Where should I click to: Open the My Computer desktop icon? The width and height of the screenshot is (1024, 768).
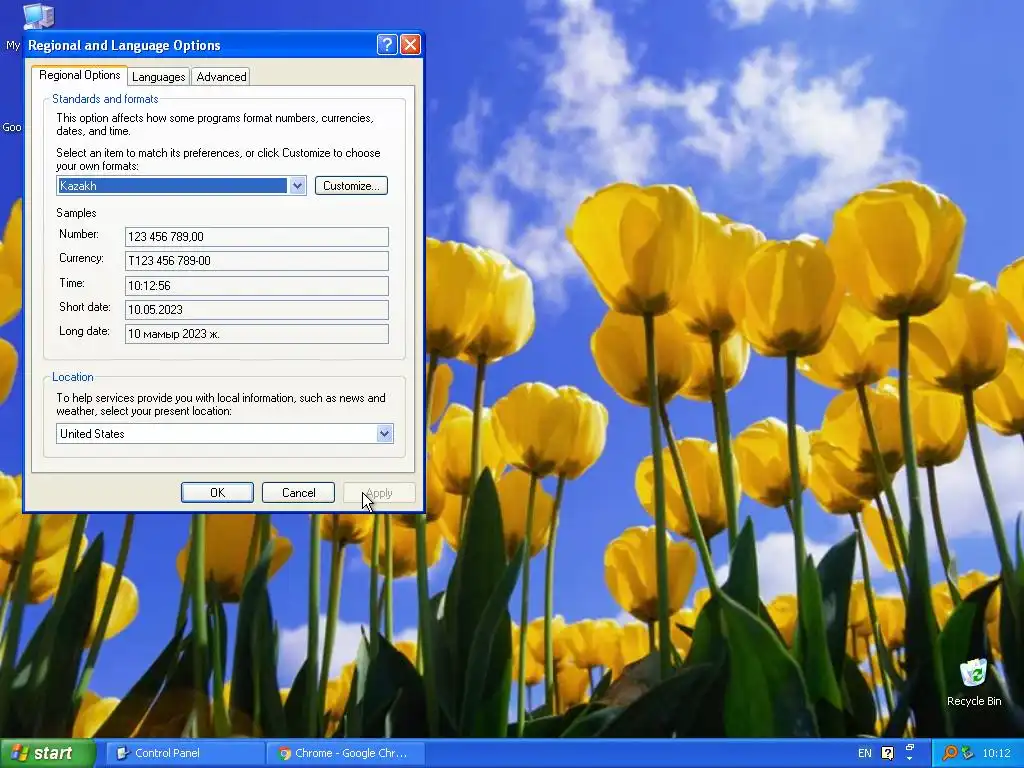pos(38,16)
